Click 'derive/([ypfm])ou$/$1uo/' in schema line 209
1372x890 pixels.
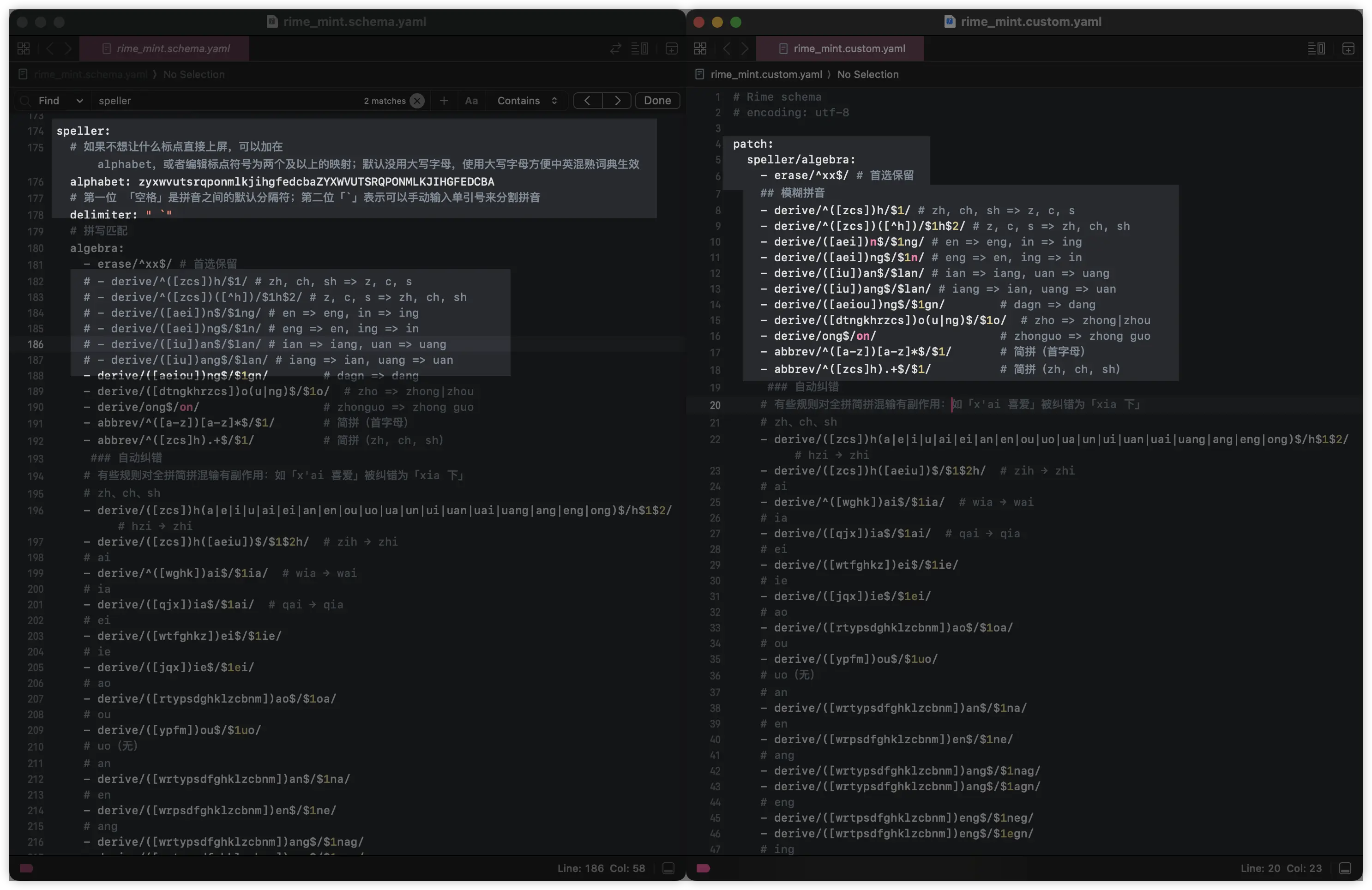[x=179, y=730]
